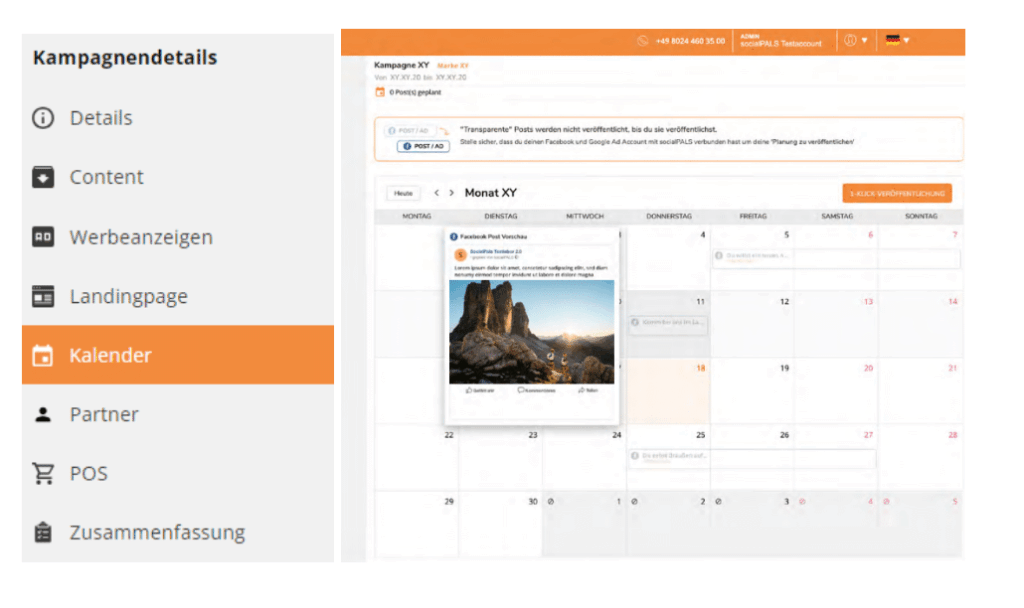Click the Content image icon
Viewport: 1024px width, 608px height.
41,177
